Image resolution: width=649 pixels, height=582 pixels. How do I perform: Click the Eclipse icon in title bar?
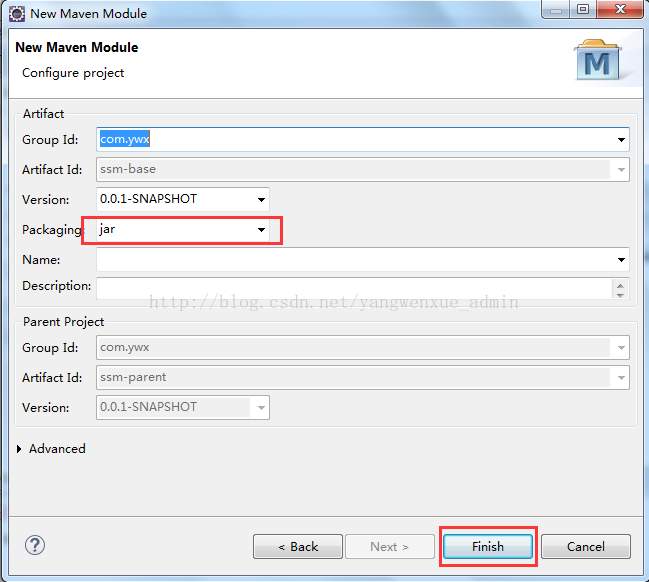[17, 14]
